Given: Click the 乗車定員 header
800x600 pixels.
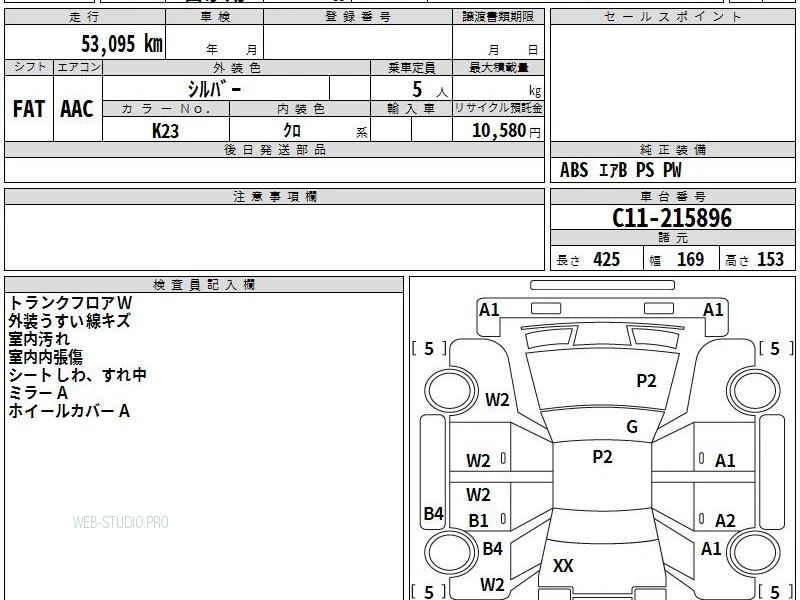Looking at the screenshot, I should [x=411, y=67].
